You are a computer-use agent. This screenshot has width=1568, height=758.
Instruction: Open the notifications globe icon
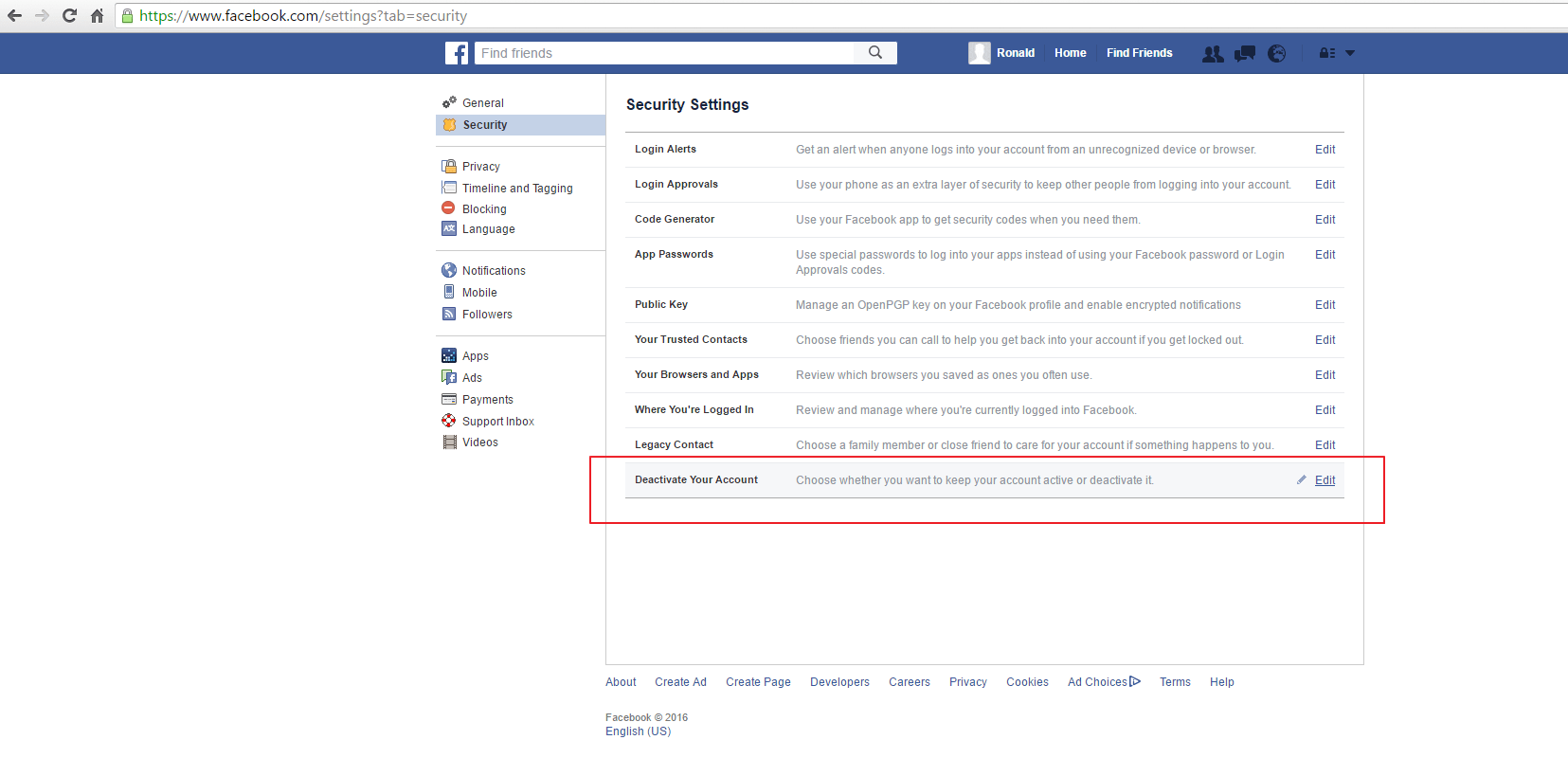[x=1277, y=54]
